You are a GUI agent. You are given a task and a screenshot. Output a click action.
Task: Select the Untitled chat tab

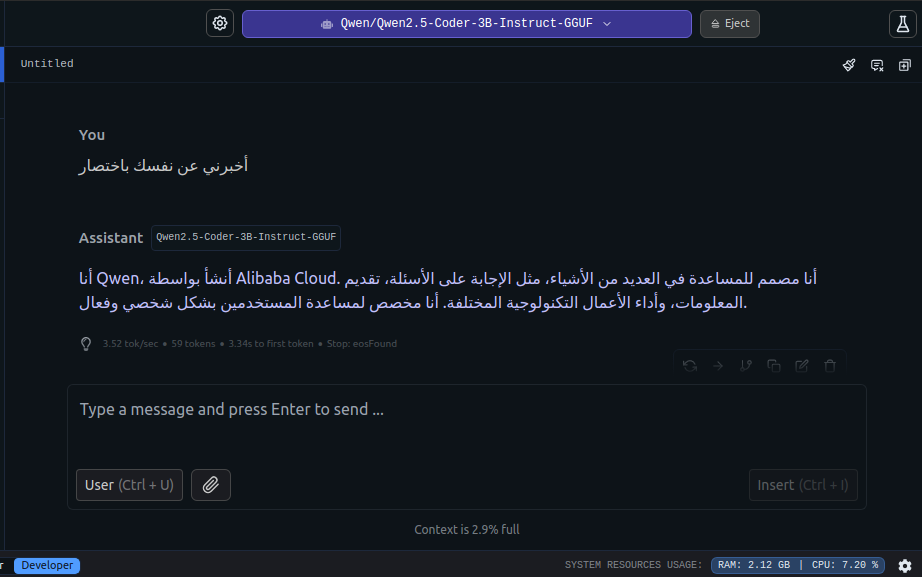47,64
